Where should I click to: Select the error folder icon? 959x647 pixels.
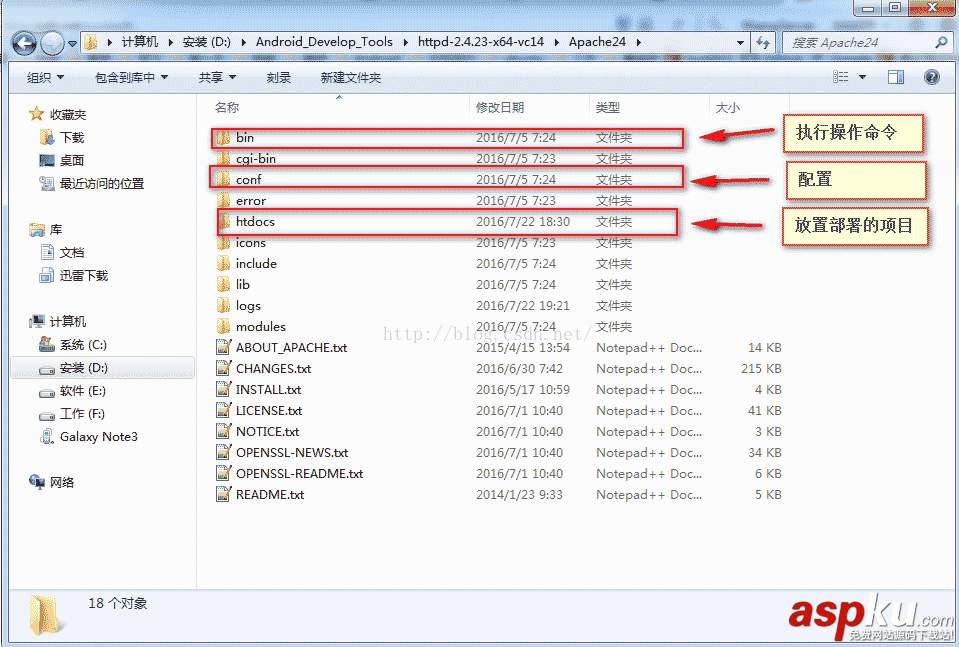pyautogui.click(x=223, y=201)
